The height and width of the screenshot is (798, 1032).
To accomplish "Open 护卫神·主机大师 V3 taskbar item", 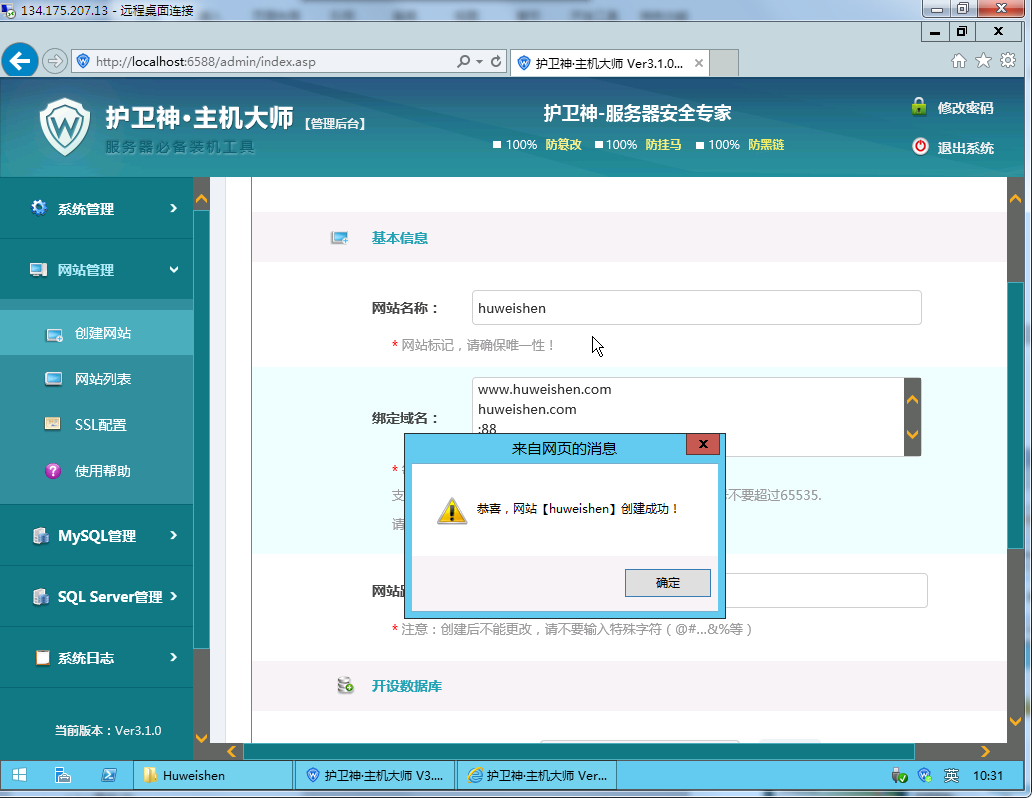I will coord(375,776).
